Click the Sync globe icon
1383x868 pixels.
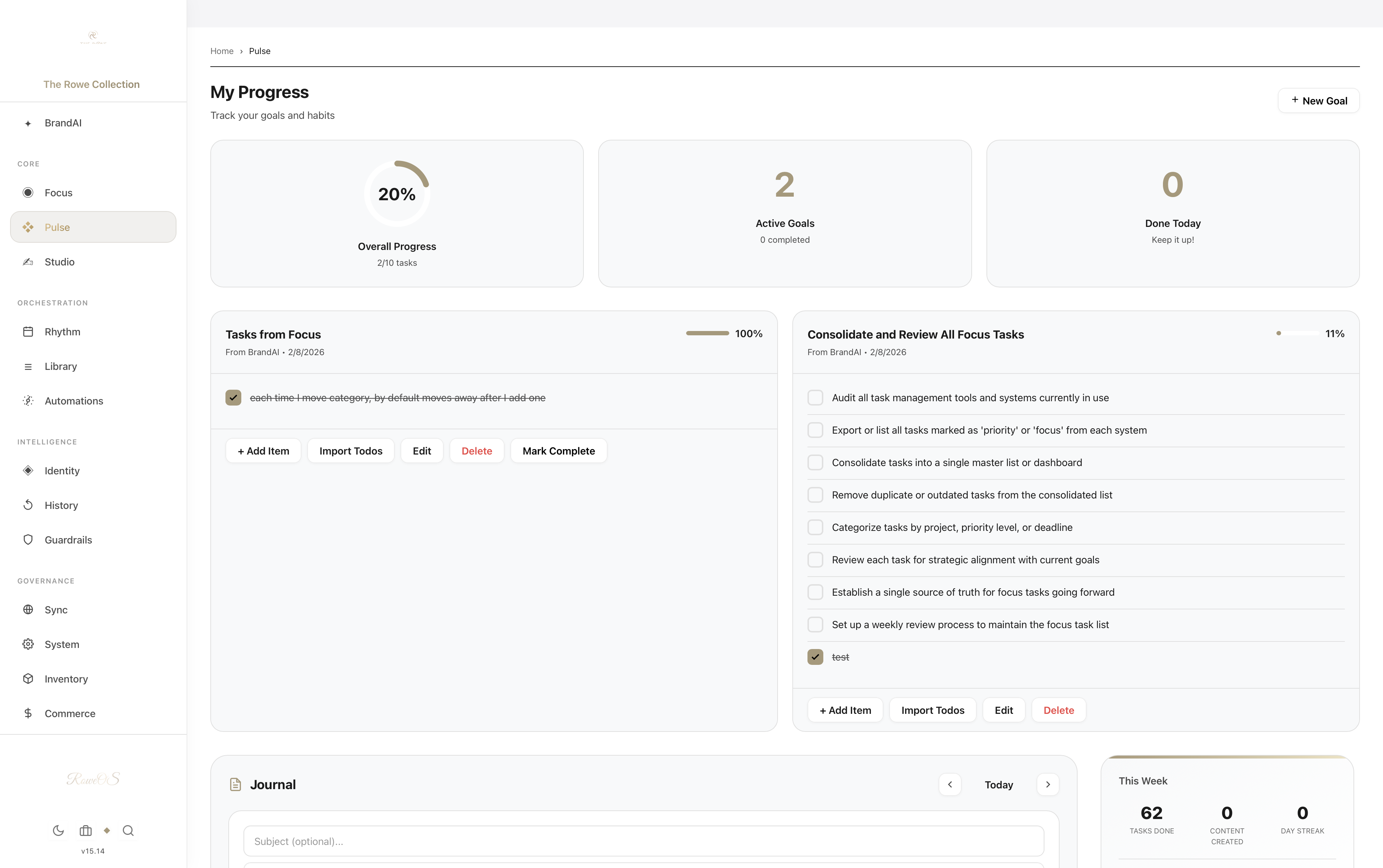tap(28, 609)
